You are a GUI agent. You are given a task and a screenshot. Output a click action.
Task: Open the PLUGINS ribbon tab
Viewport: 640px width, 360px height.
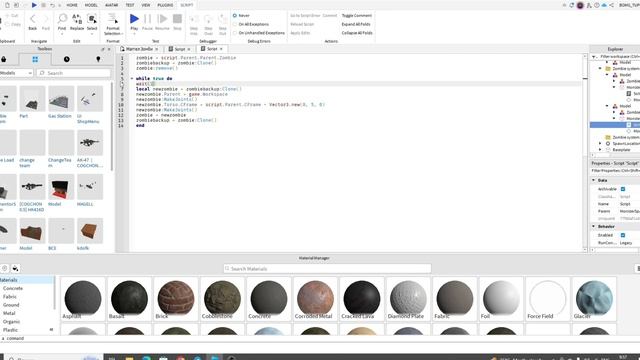coord(165,5)
